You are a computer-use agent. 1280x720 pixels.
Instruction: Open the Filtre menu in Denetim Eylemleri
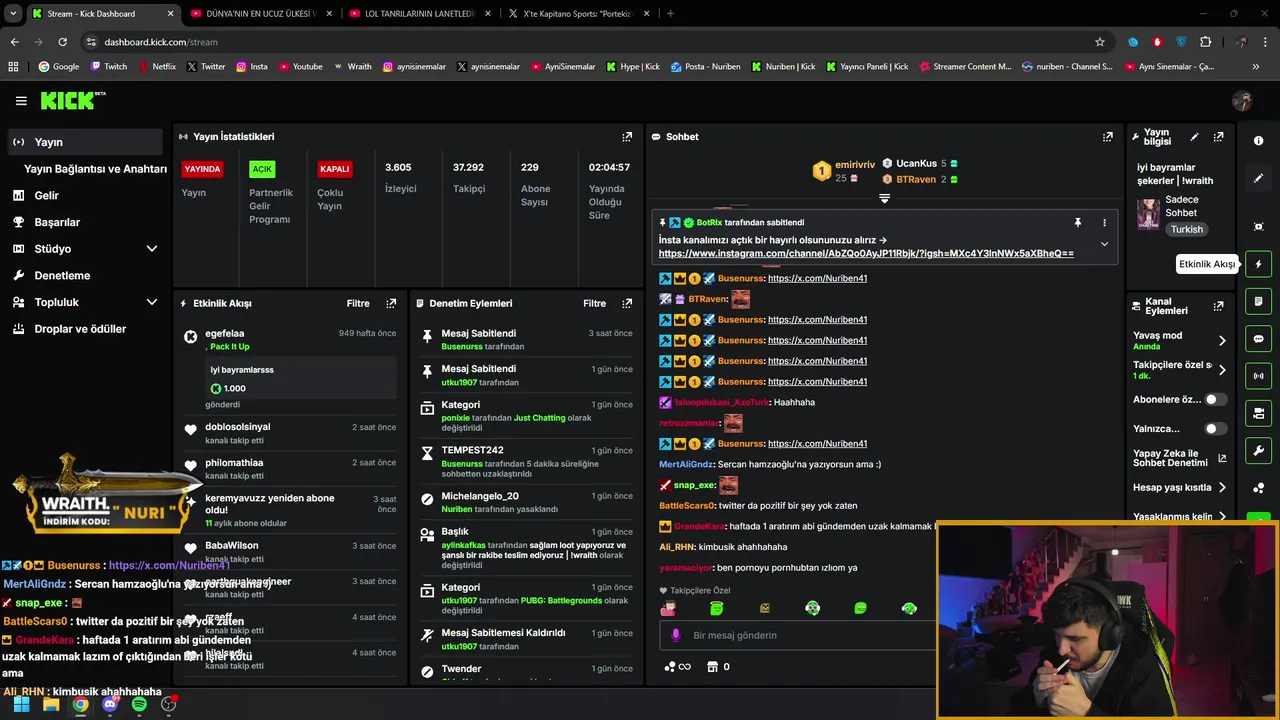pos(594,303)
